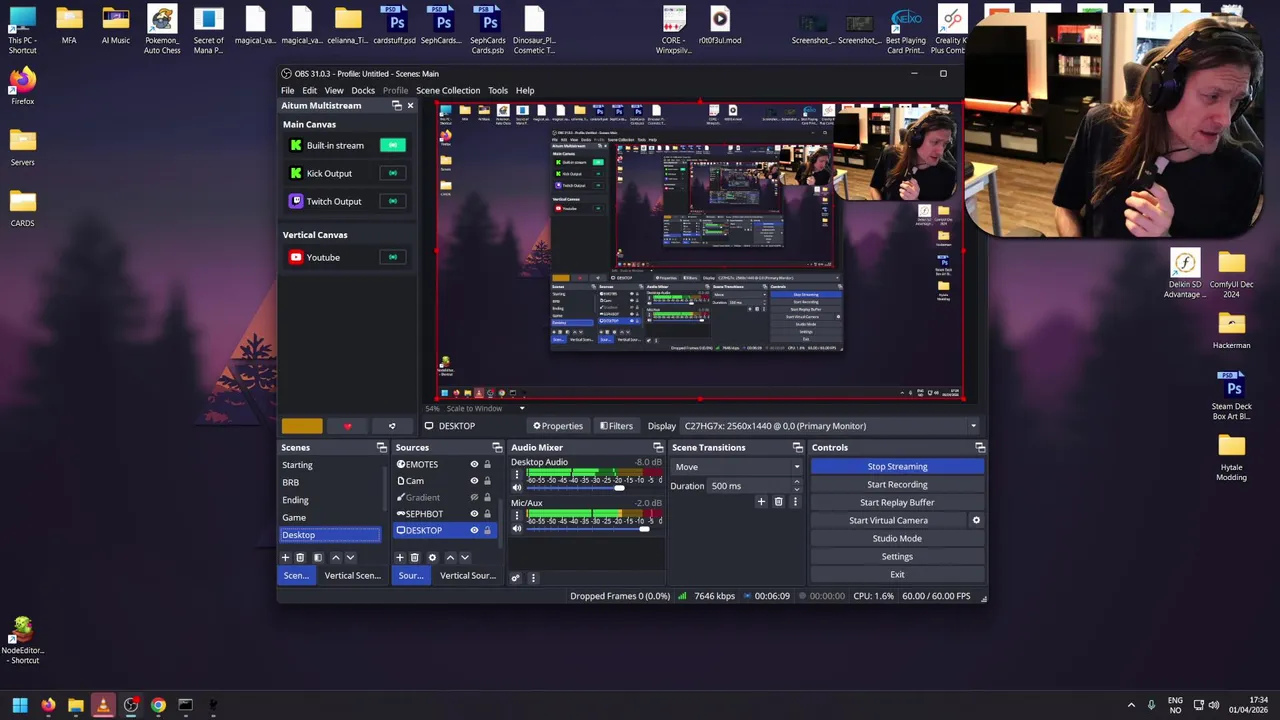Add a scene transition with plus icon
The image size is (1280, 720).
coord(761,501)
